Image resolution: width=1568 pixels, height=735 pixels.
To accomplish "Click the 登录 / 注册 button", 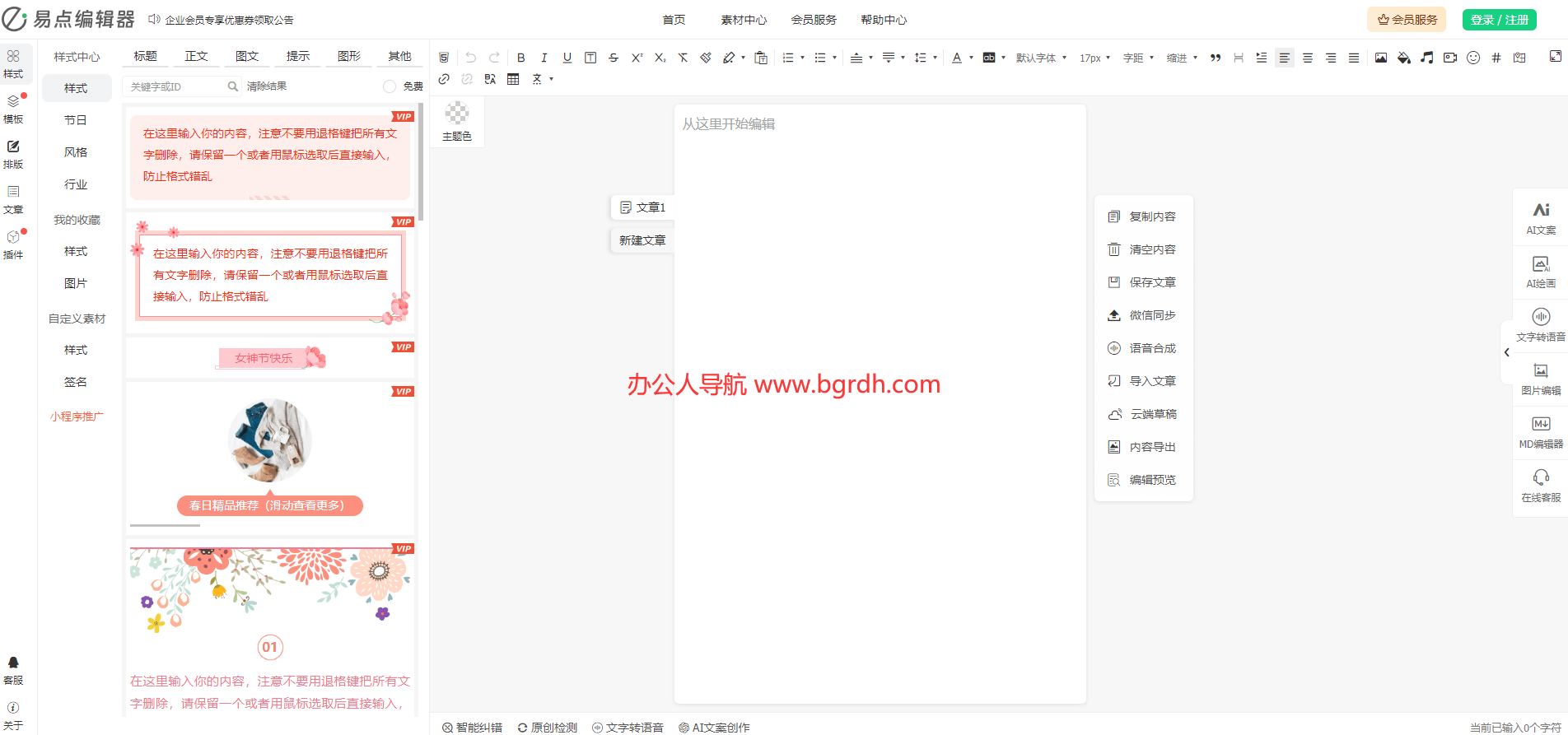I will 1499,20.
